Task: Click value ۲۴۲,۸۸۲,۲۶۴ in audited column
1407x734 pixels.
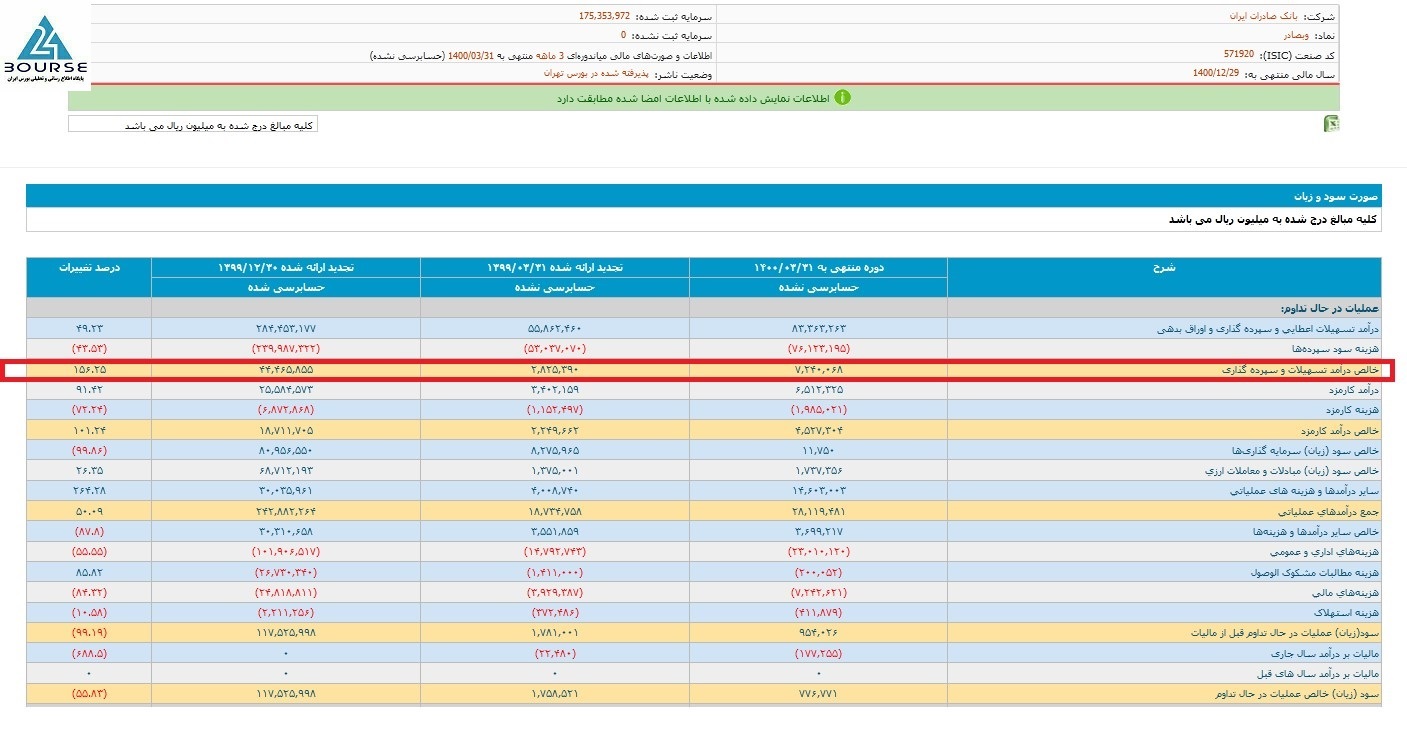Action: [x=286, y=512]
